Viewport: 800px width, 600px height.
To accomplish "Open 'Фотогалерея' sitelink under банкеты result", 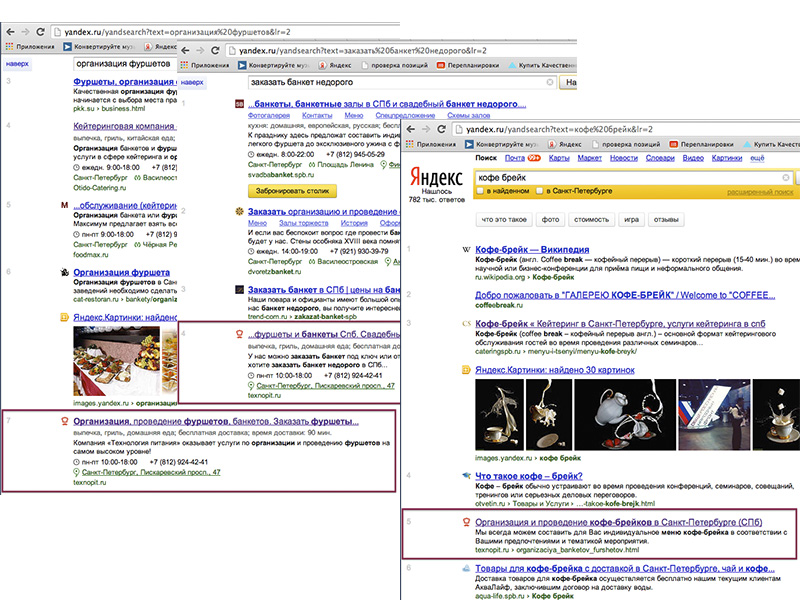I will [x=269, y=115].
